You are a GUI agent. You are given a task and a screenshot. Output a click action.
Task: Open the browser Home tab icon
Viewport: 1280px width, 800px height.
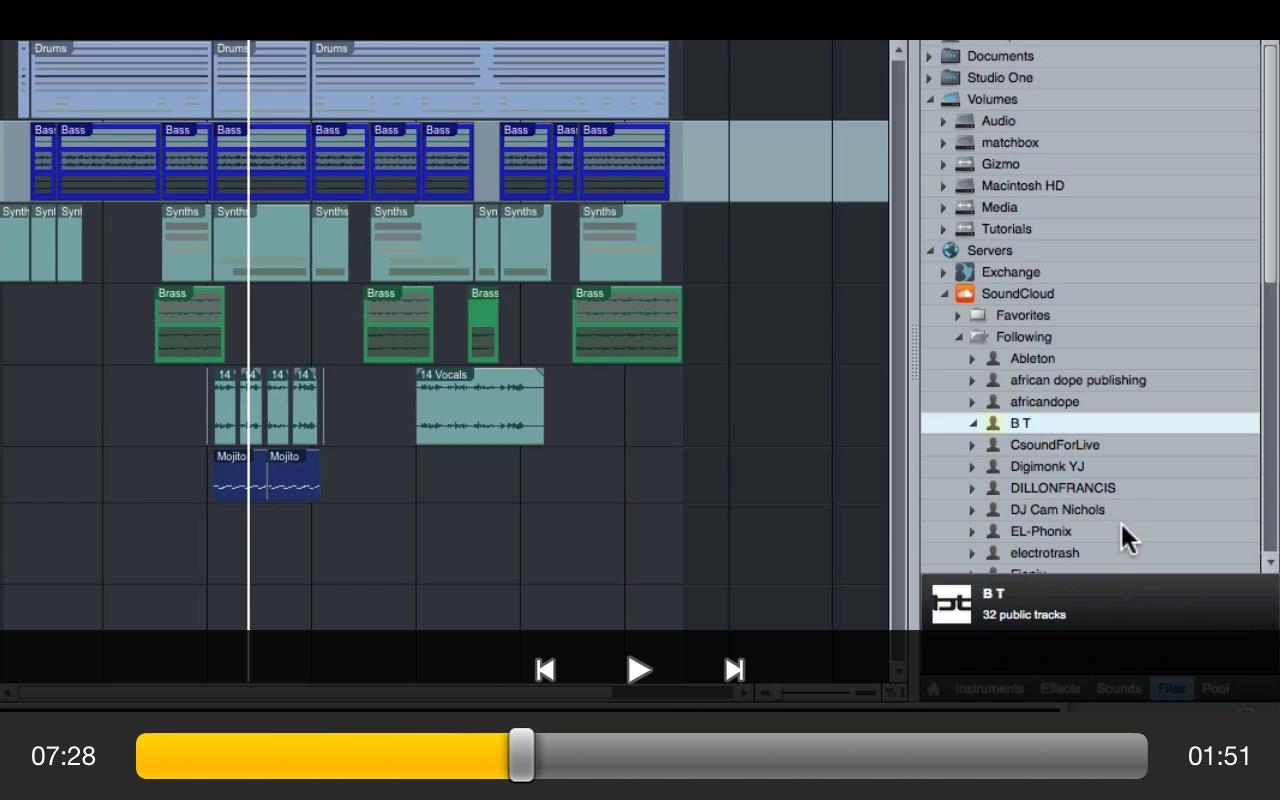pyautogui.click(x=934, y=688)
